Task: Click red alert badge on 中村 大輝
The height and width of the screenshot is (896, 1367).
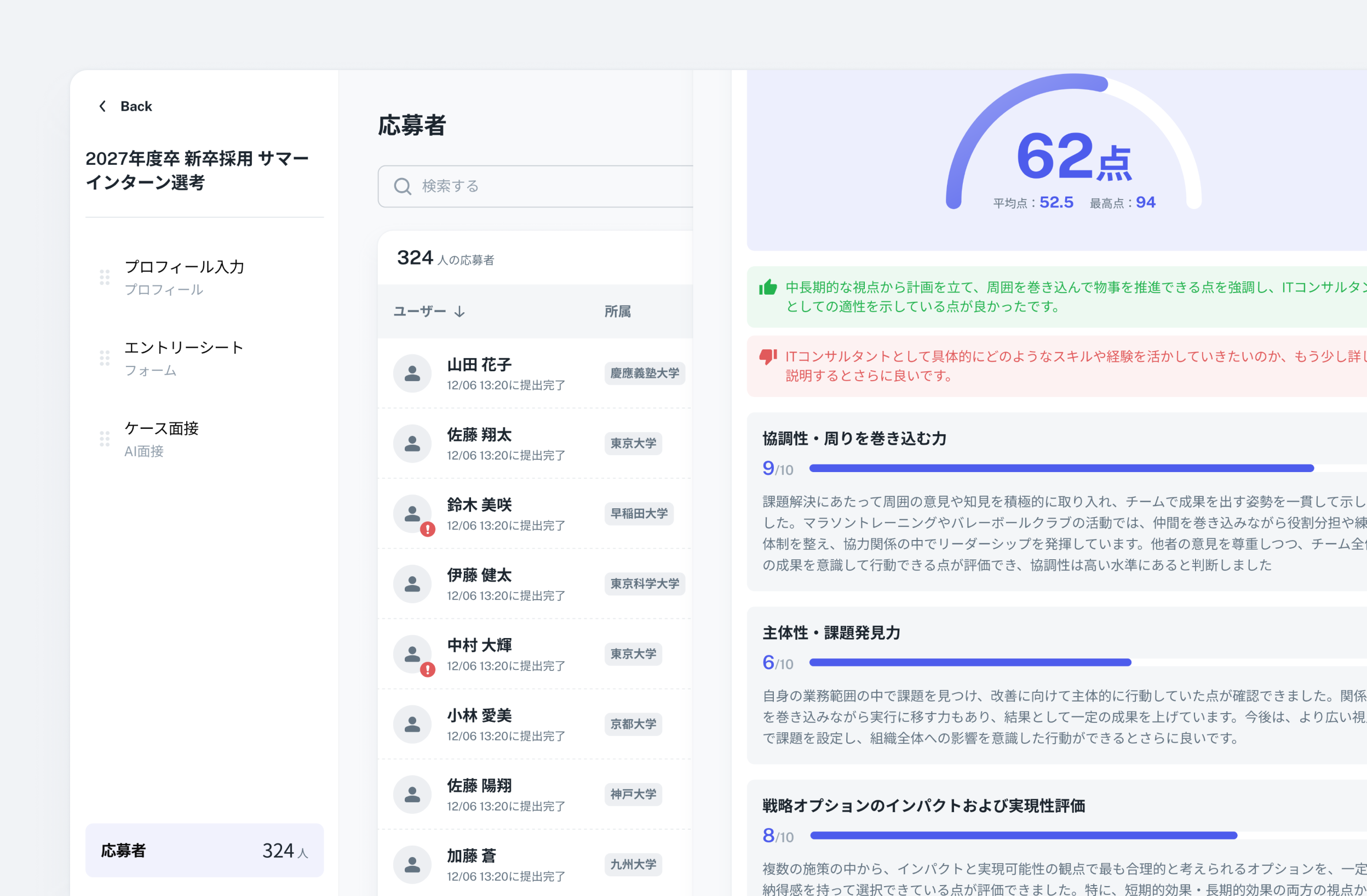Action: pos(427,669)
